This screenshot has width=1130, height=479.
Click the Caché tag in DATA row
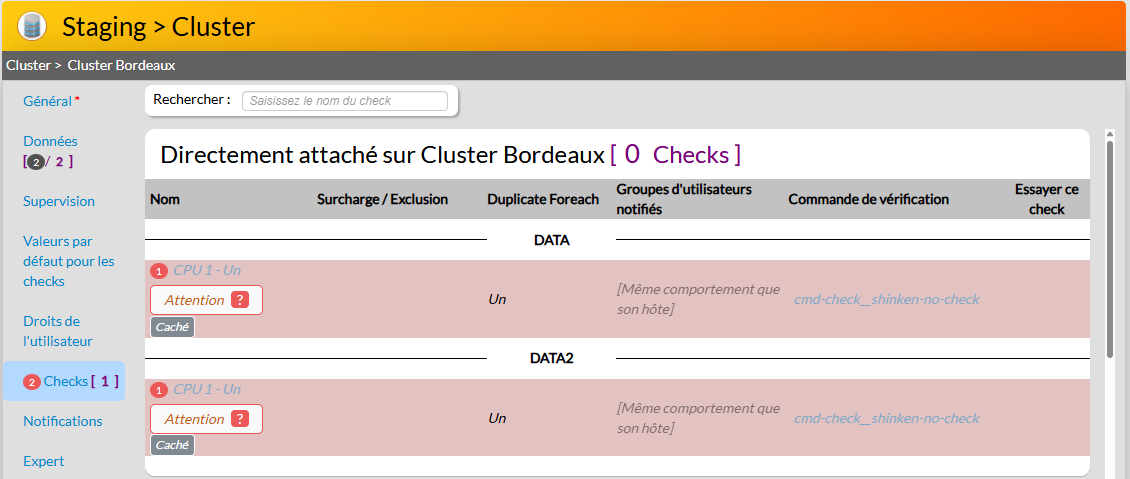[x=172, y=326]
